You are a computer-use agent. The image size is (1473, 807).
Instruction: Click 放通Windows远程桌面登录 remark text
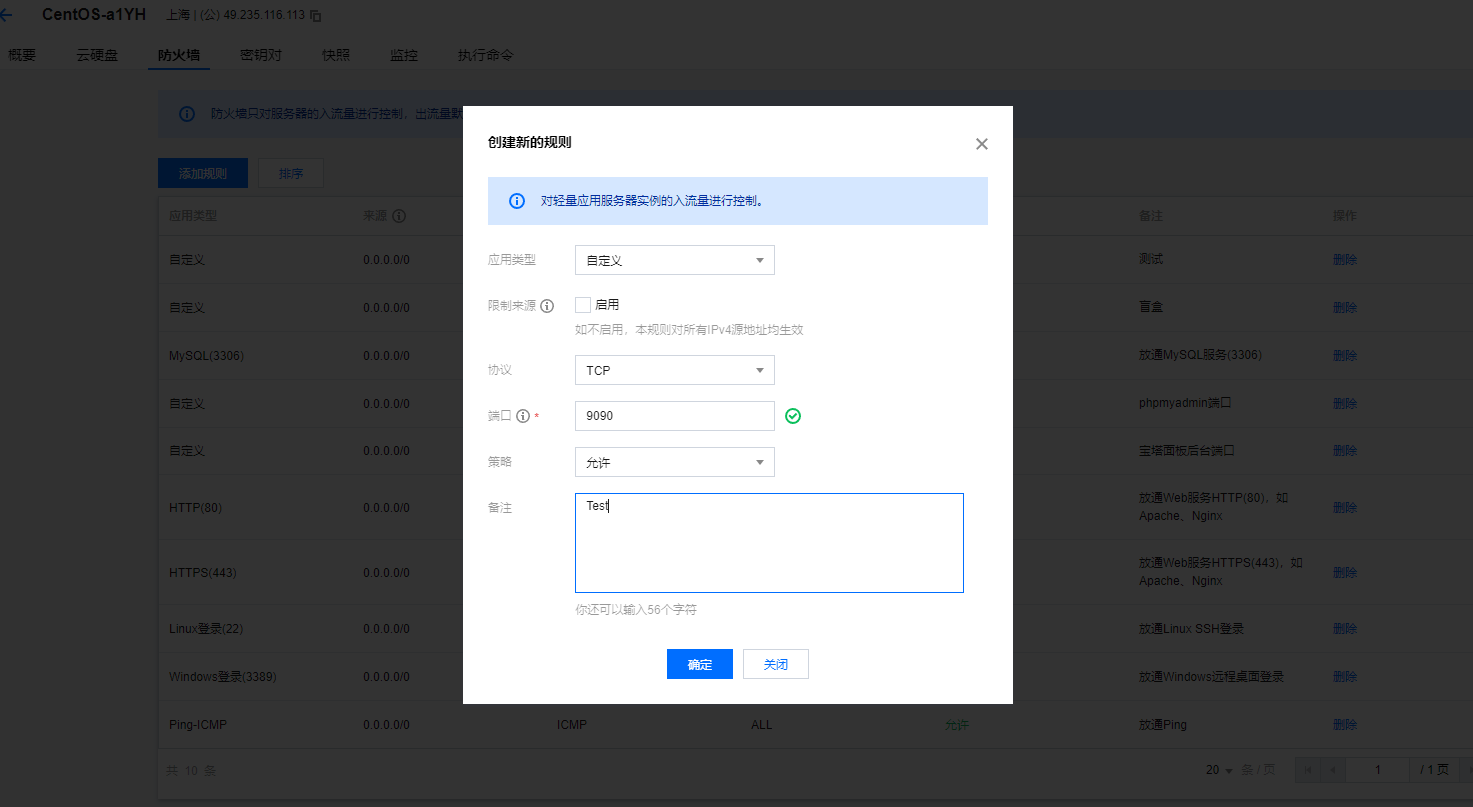pyautogui.click(x=1211, y=676)
